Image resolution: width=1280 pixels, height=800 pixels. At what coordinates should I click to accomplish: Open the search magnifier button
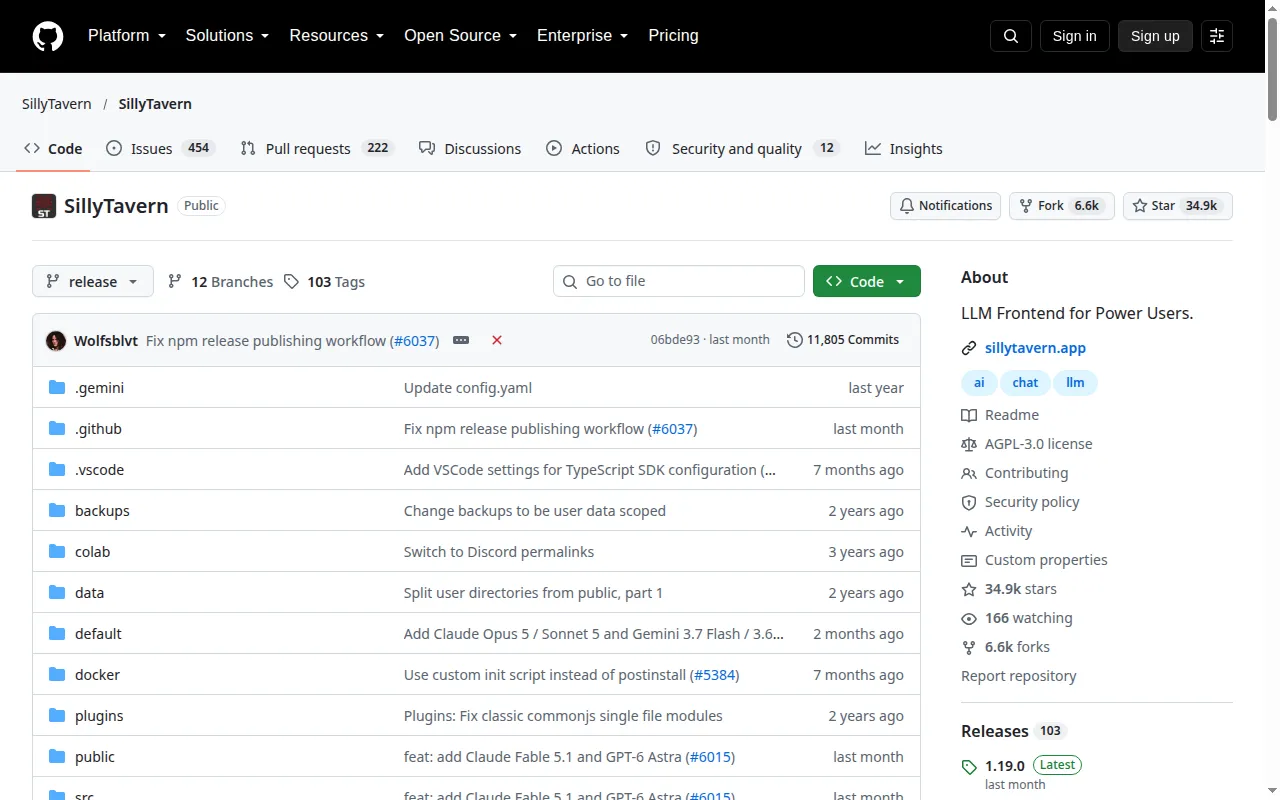pos(1011,36)
